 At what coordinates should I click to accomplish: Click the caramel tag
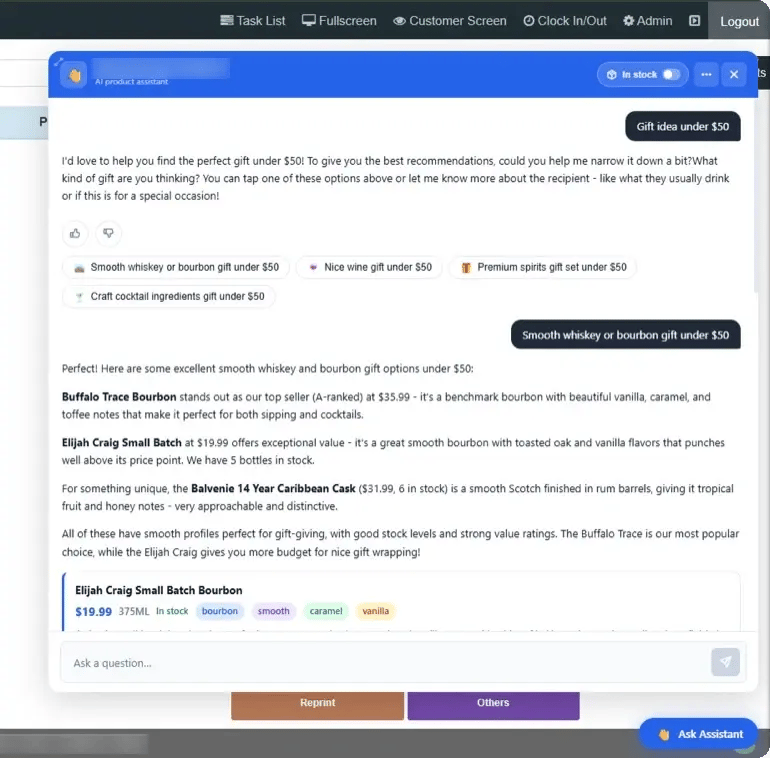point(326,611)
